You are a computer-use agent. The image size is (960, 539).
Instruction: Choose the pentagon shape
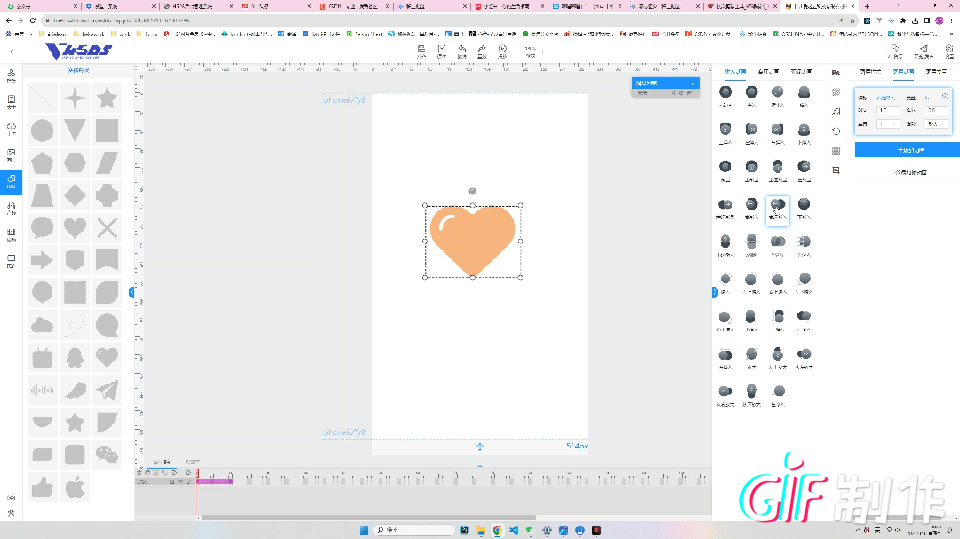click(42, 163)
